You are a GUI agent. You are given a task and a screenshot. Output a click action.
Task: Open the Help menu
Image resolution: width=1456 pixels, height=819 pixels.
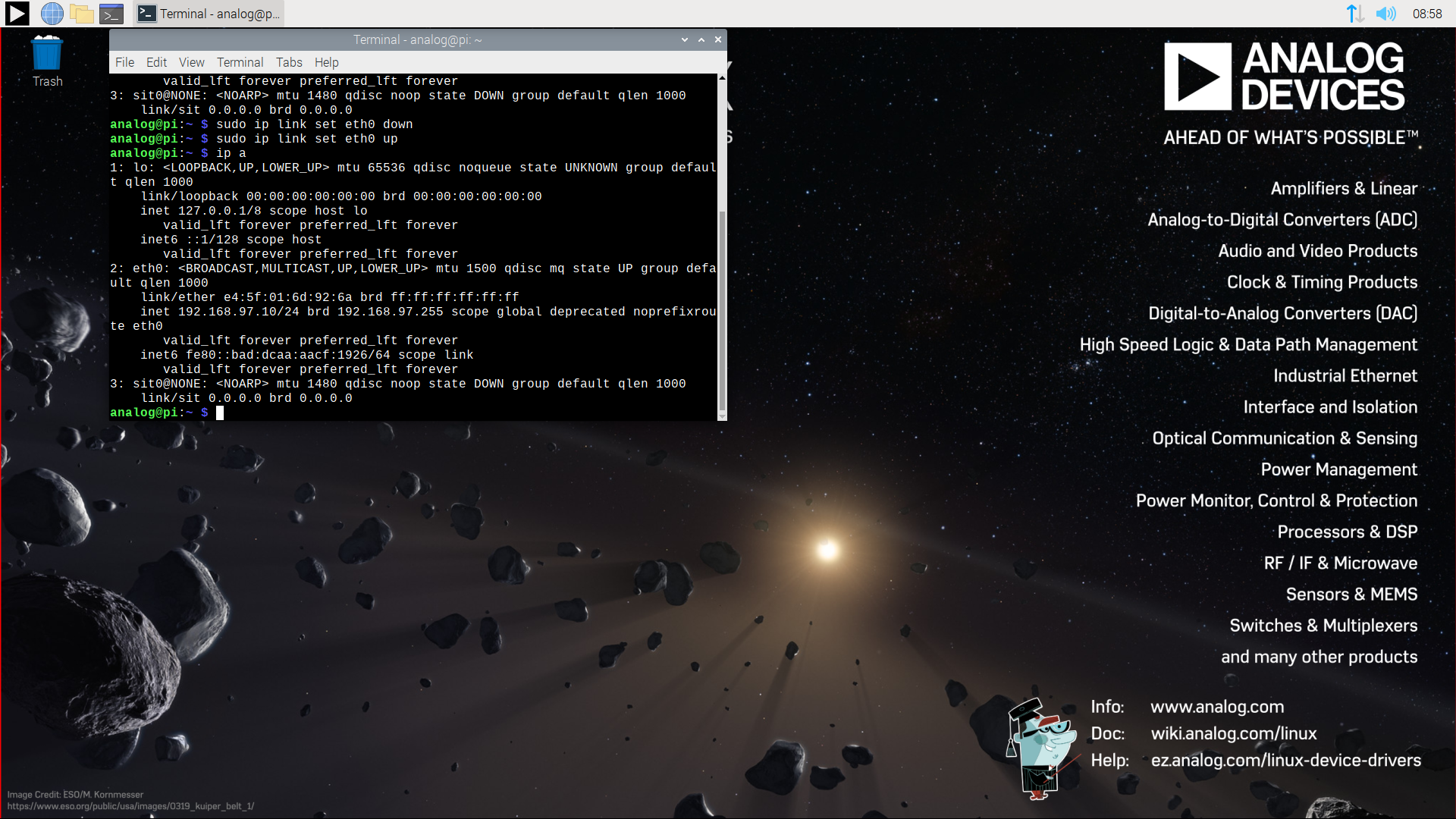click(x=326, y=62)
